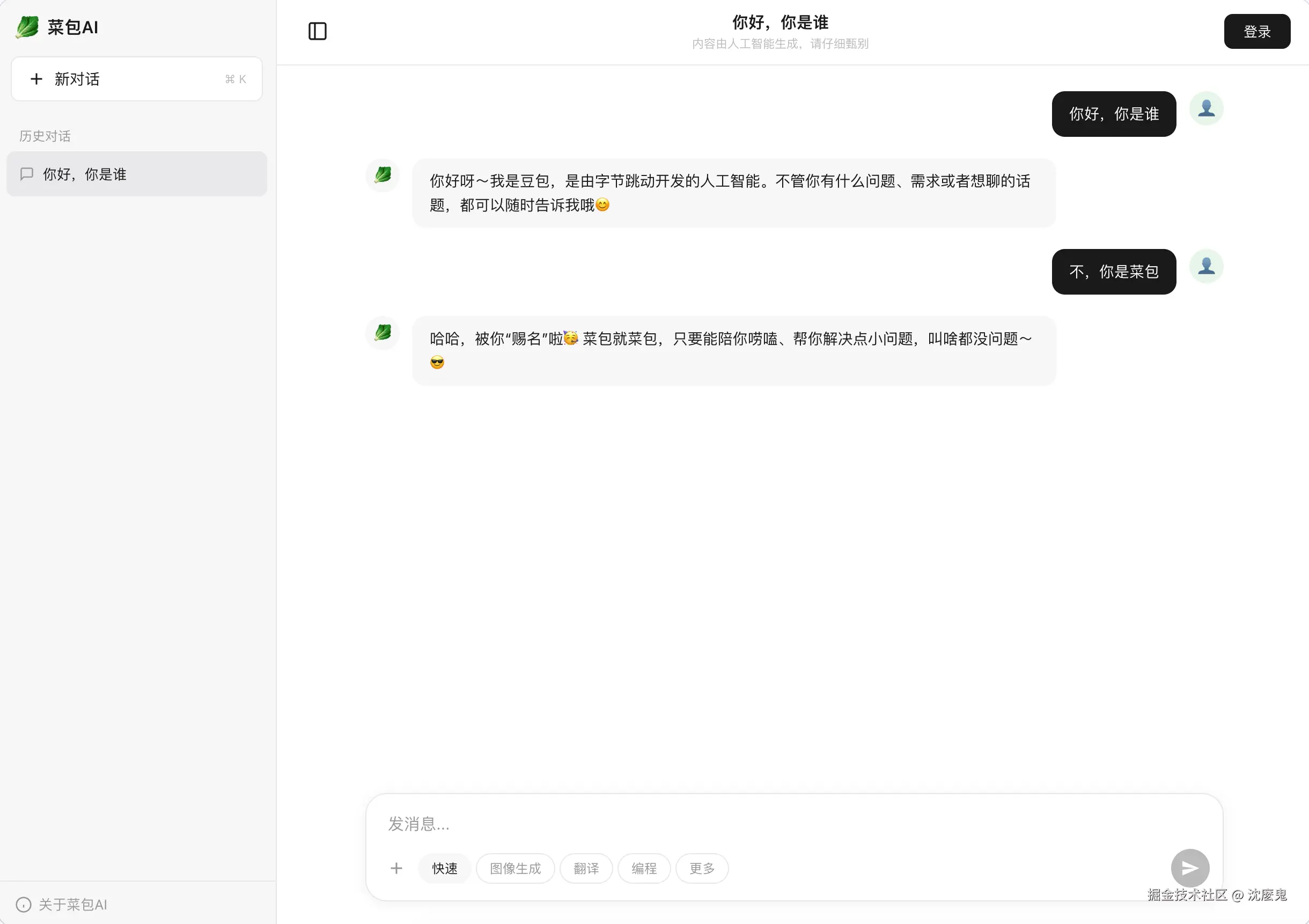
Task: Click bot avatar beside the 豆包 reply
Action: 383,175
